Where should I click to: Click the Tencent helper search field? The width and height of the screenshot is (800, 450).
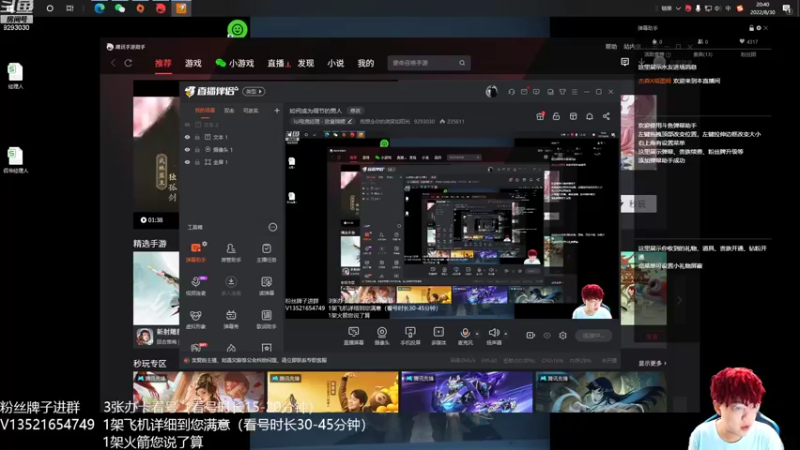[428, 63]
